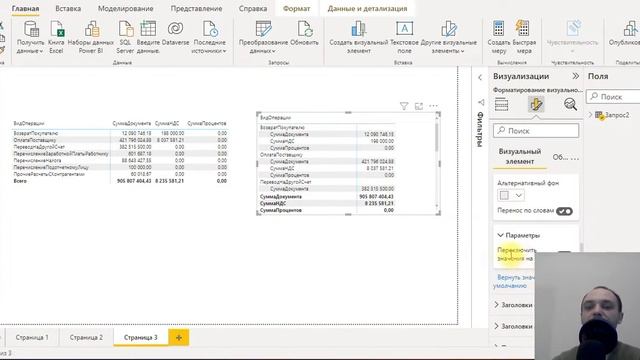This screenshot has width=640, height=360.
Task: Click the Альтернативный фон color swatch
Action: point(504,196)
